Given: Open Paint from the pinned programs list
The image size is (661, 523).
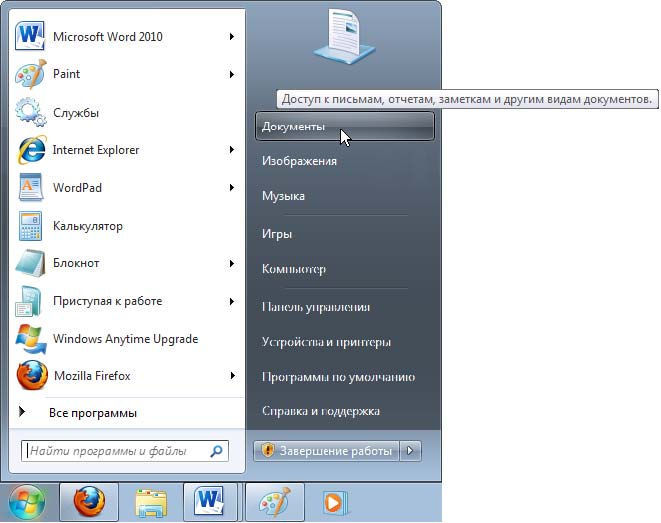Looking at the screenshot, I should click(66, 74).
